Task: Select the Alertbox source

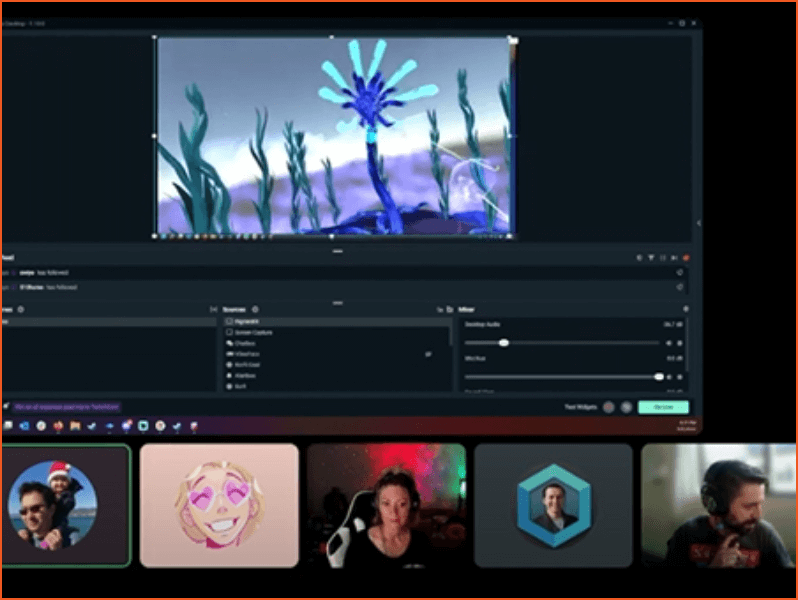Action: click(x=245, y=375)
